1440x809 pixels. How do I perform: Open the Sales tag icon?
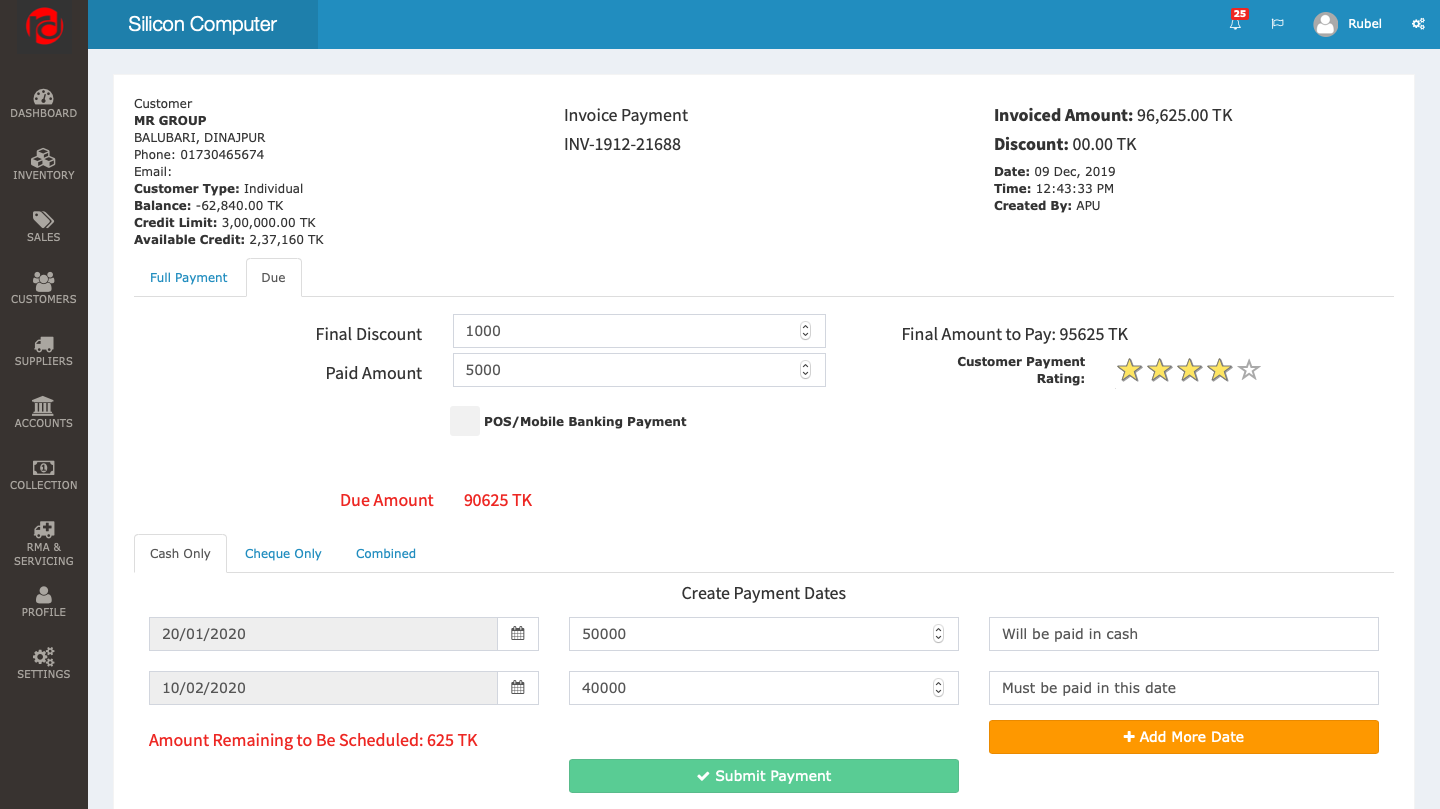(x=43, y=221)
